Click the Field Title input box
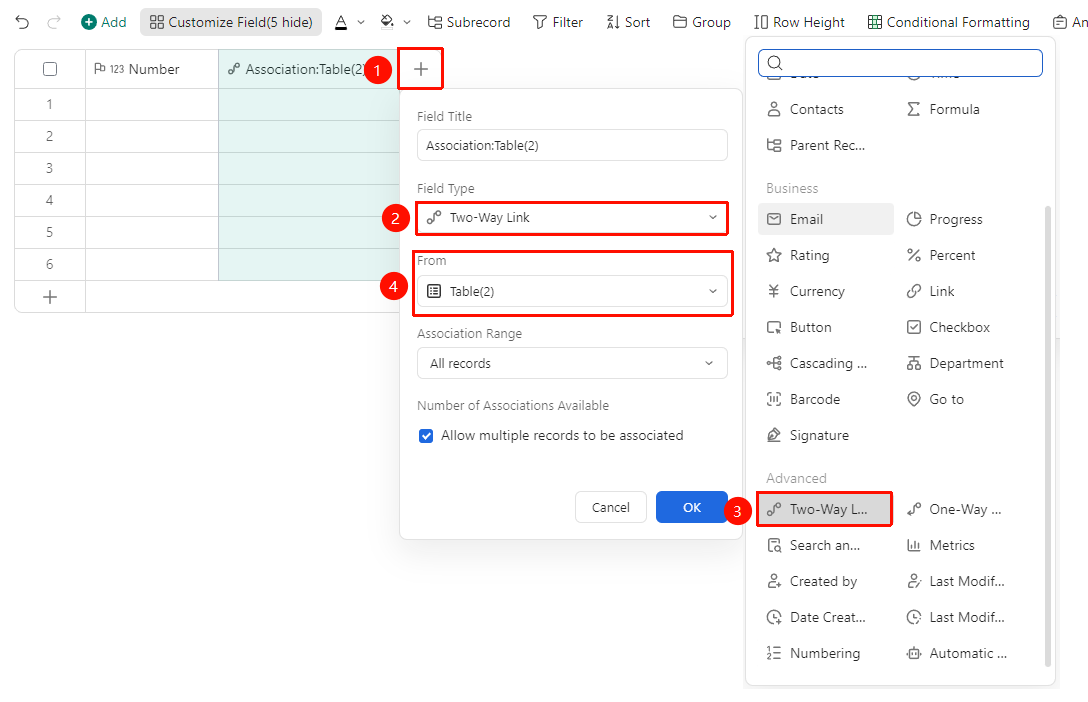This screenshot has width=1088, height=702. [x=572, y=146]
